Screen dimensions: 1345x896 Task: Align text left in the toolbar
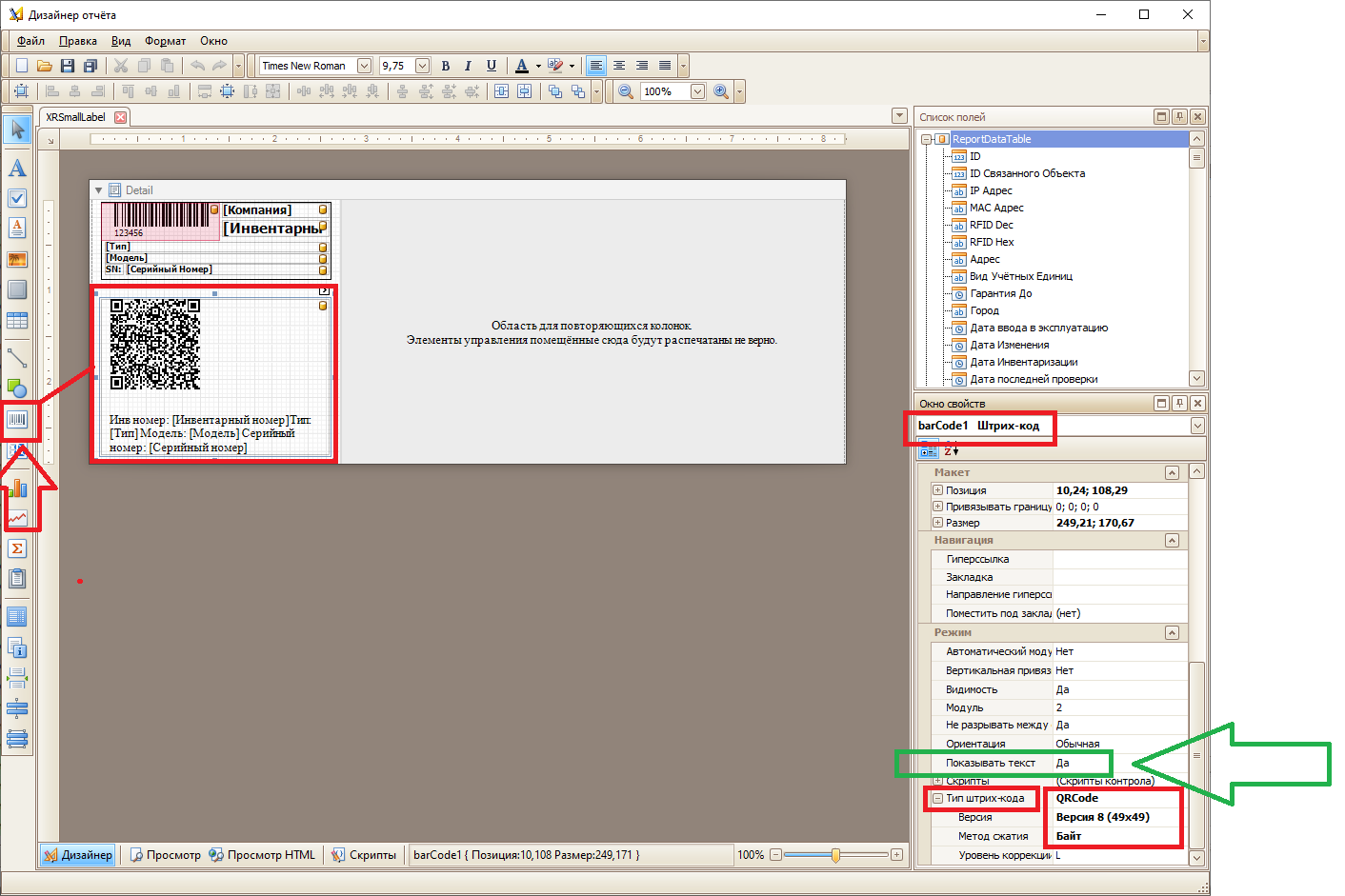pos(596,66)
